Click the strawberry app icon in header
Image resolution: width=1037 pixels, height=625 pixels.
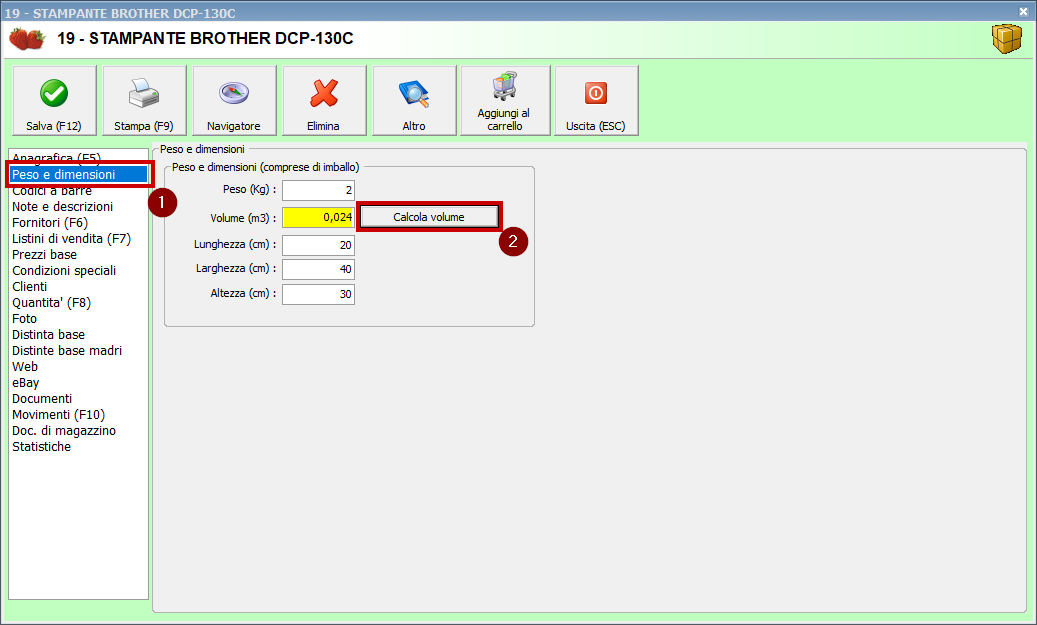point(27,38)
